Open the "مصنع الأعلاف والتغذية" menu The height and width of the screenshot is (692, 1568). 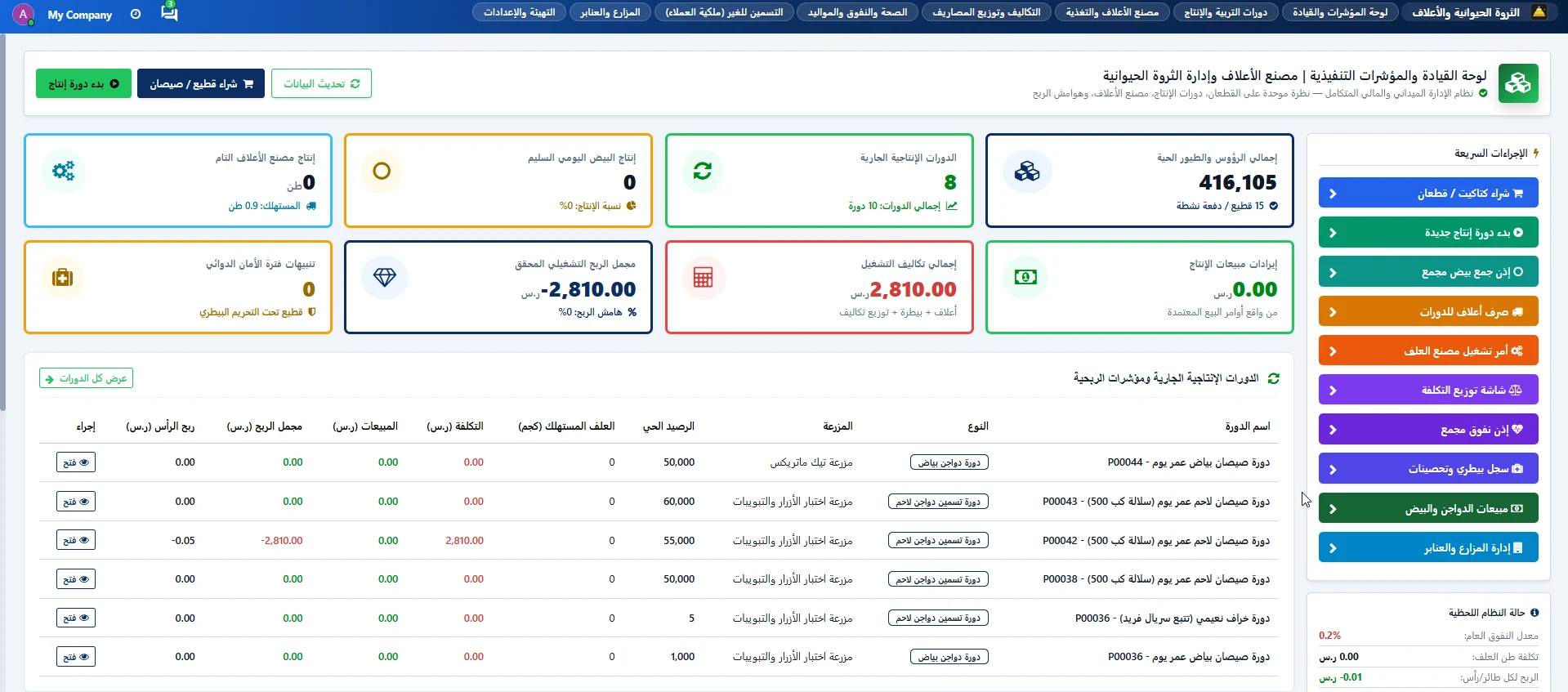pyautogui.click(x=1112, y=12)
